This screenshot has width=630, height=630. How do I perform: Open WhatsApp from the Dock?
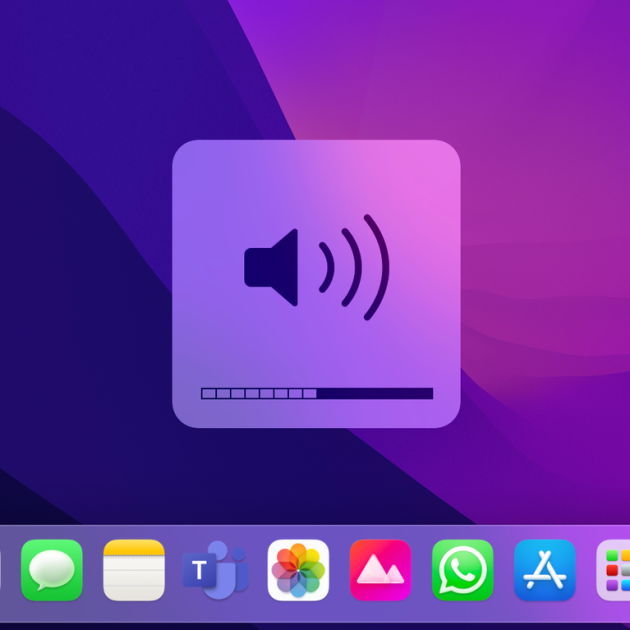pos(462,570)
